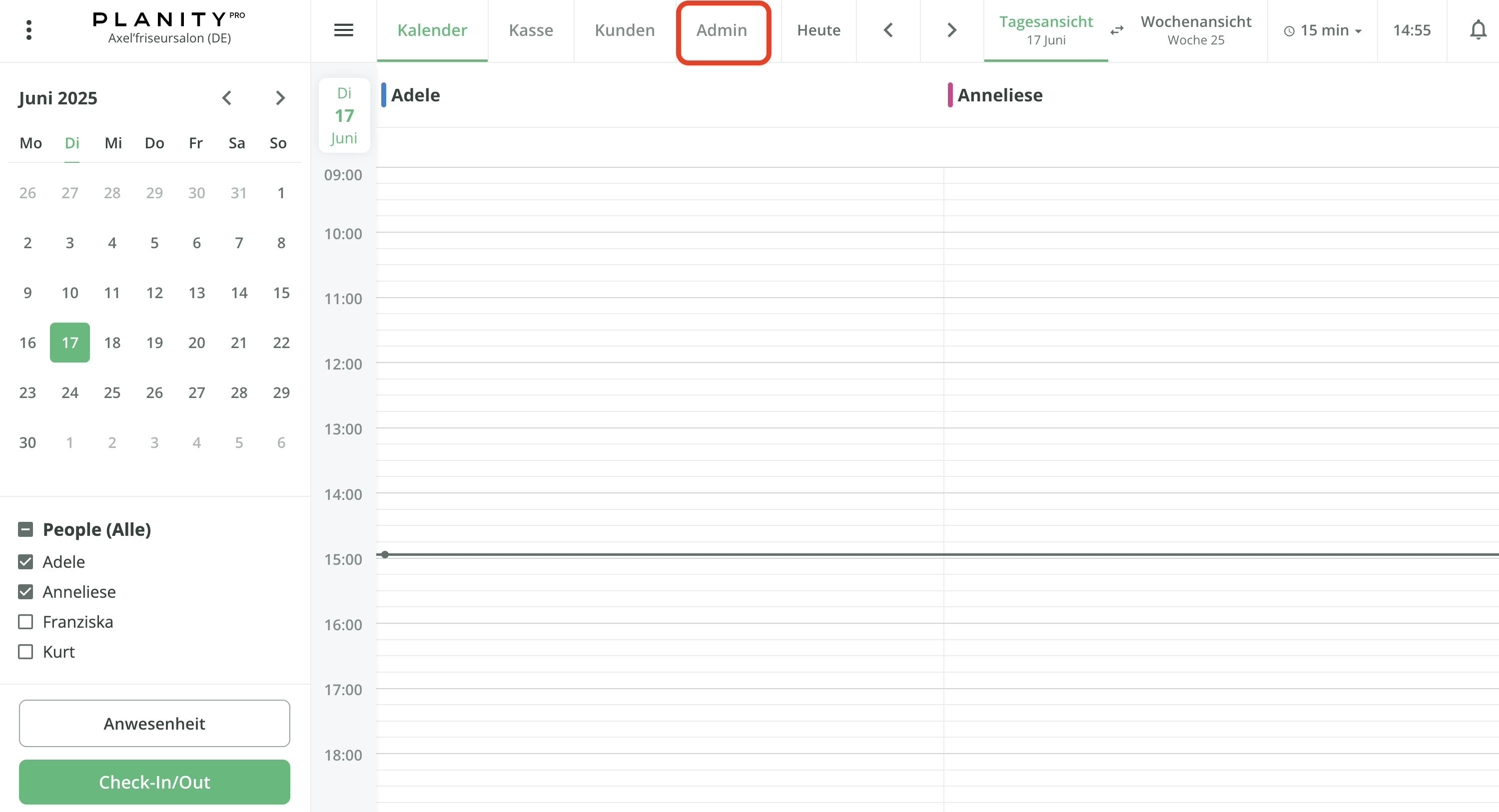Click the hamburger menu icon
1499x812 pixels.
[x=343, y=29]
